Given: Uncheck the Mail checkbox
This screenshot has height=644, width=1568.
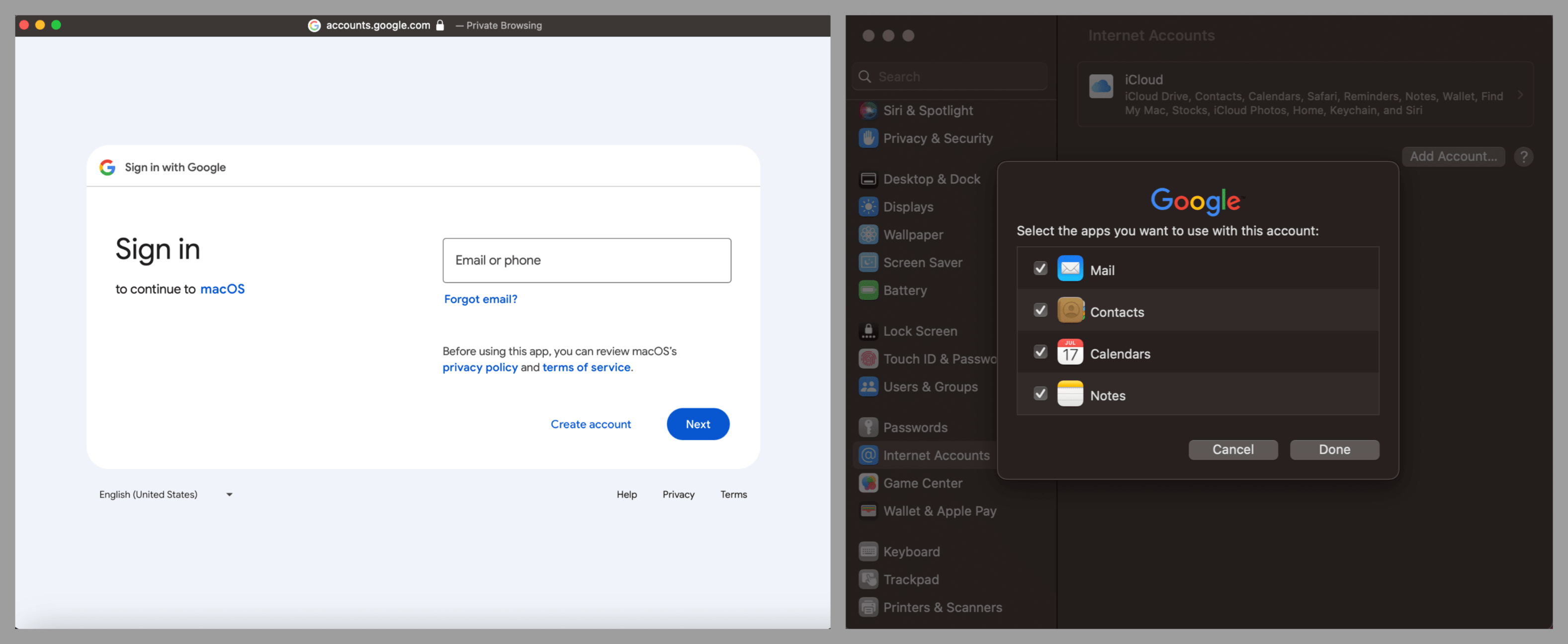Looking at the screenshot, I should (x=1040, y=268).
